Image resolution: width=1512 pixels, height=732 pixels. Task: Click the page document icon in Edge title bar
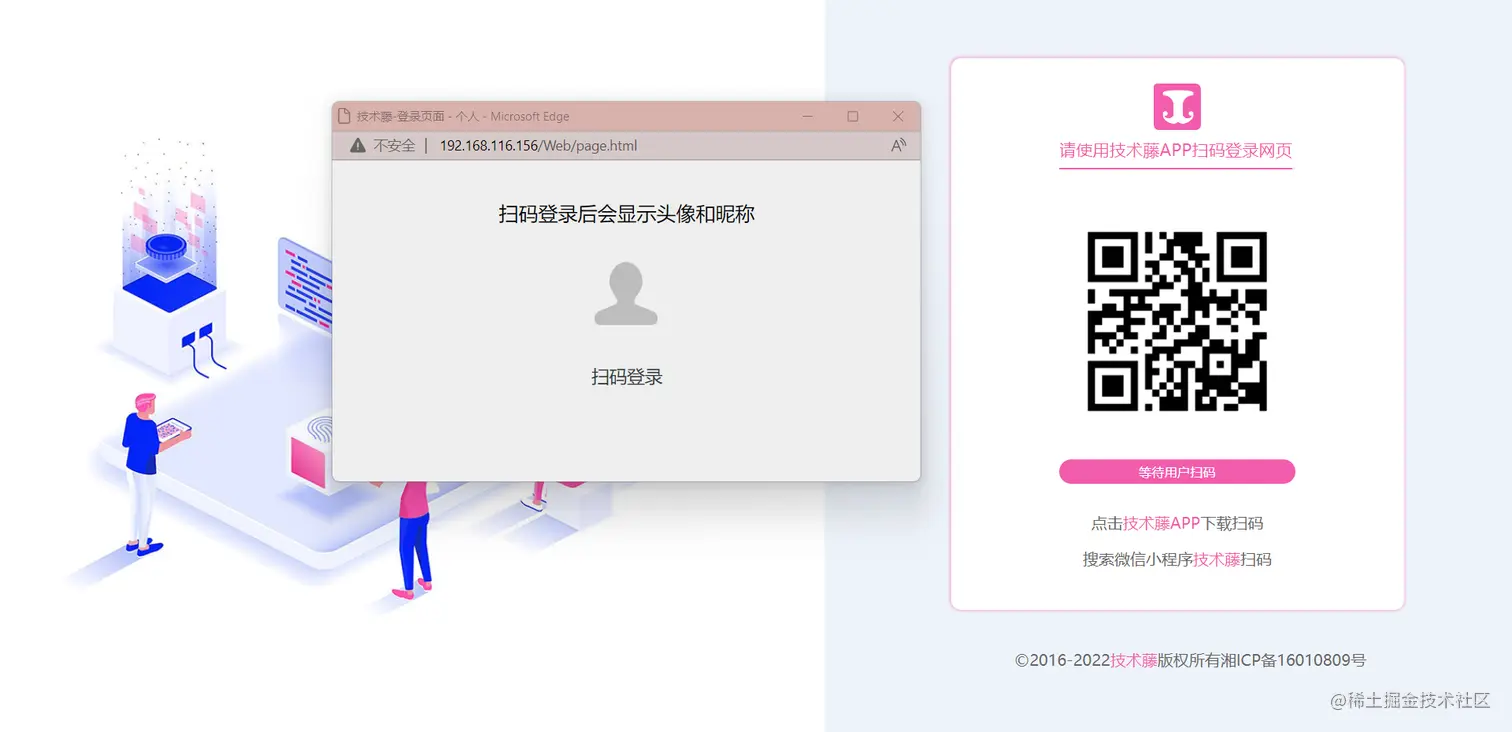(x=344, y=116)
